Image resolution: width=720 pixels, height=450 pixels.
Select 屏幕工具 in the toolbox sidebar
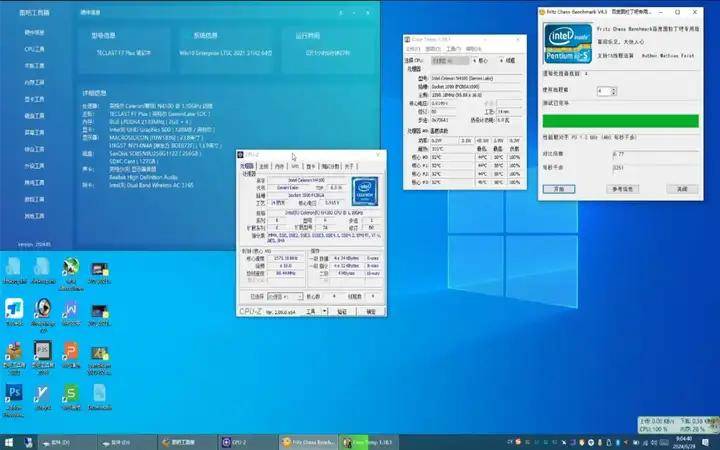point(34,132)
